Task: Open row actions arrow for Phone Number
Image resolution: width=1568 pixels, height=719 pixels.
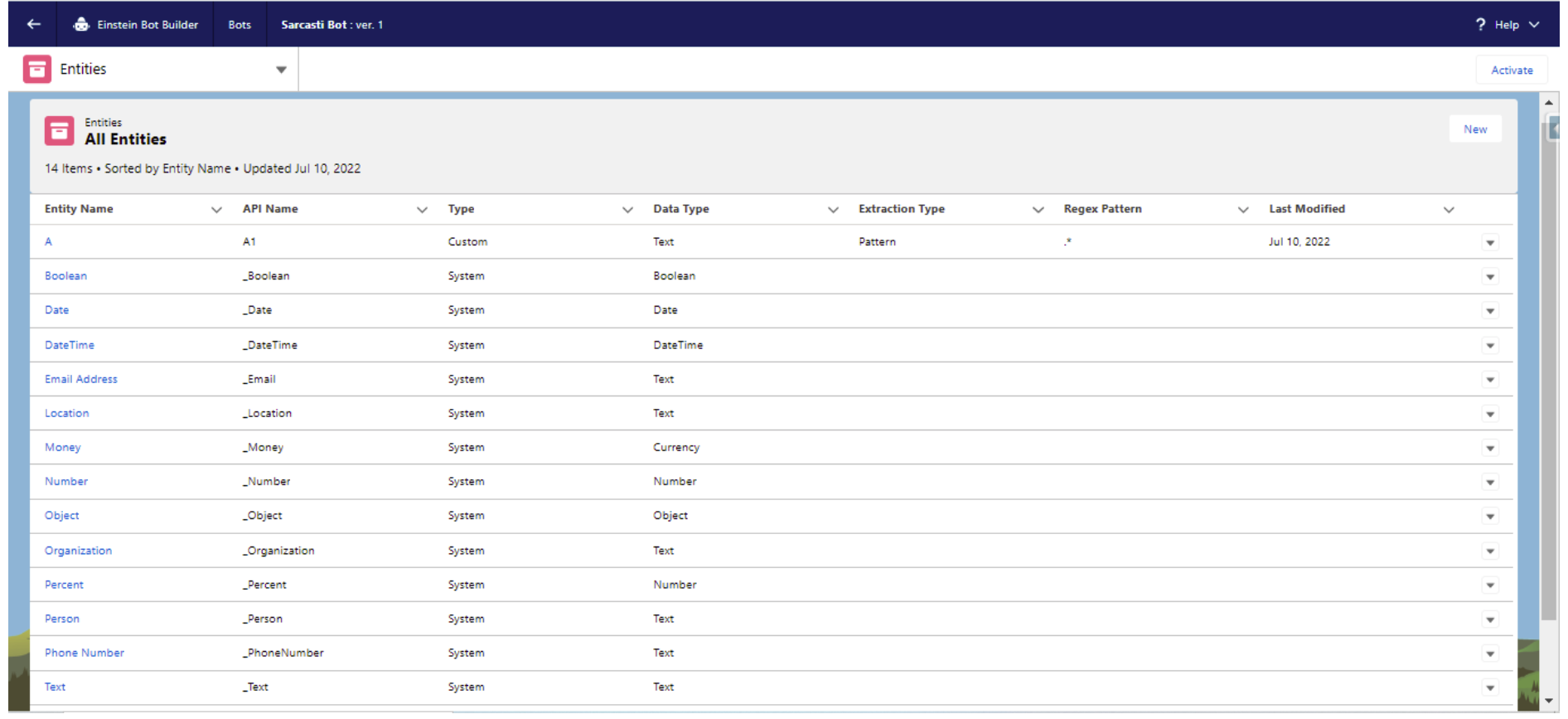Action: click(x=1490, y=654)
